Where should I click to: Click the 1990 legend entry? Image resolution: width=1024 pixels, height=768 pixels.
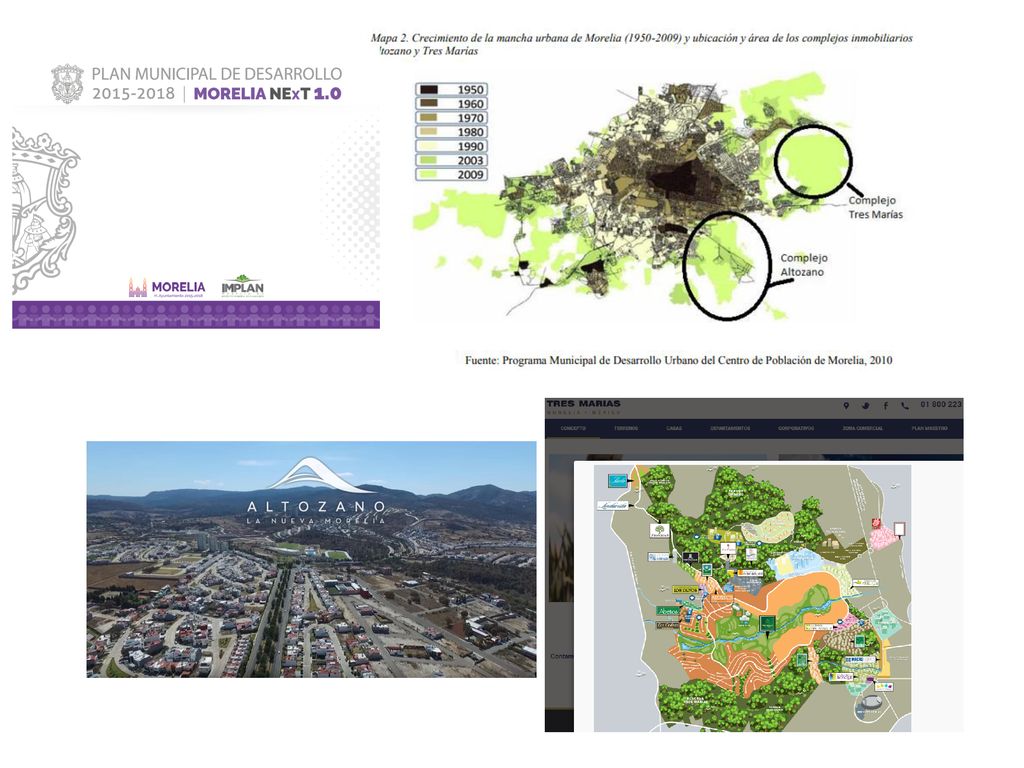click(x=451, y=146)
